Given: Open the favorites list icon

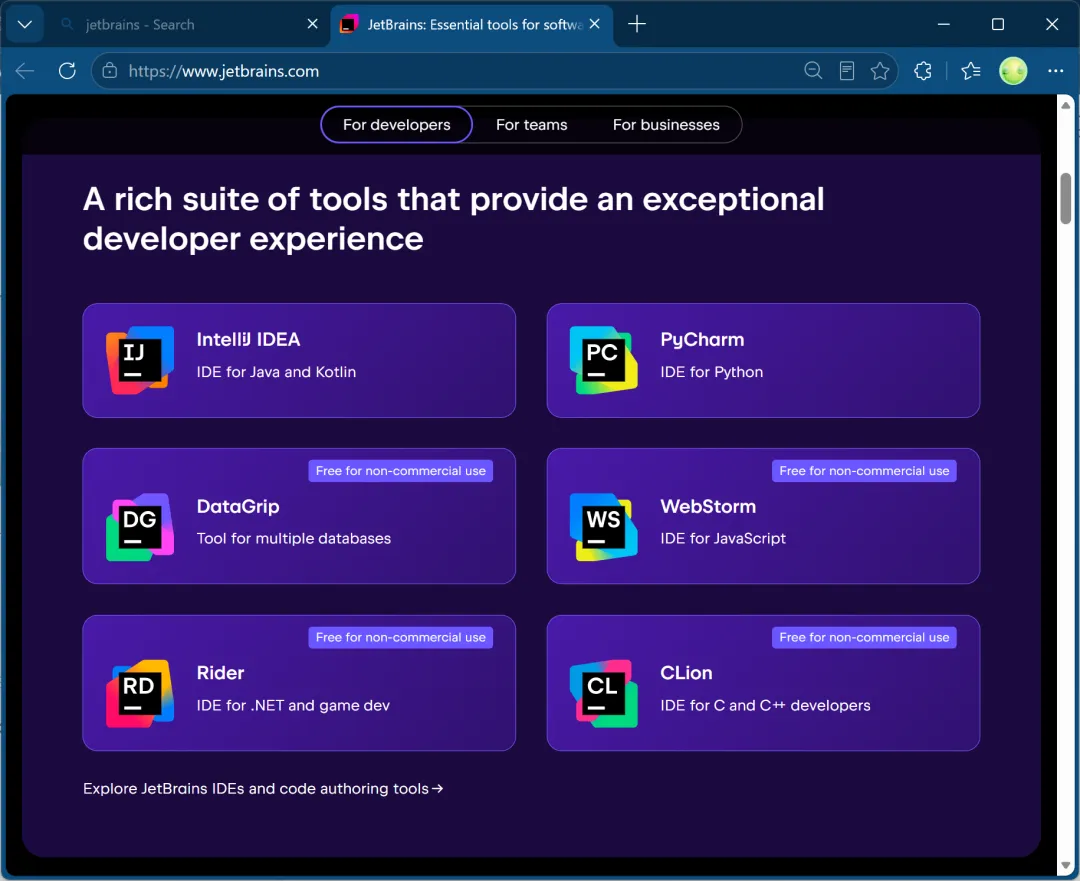Looking at the screenshot, I should tap(970, 71).
